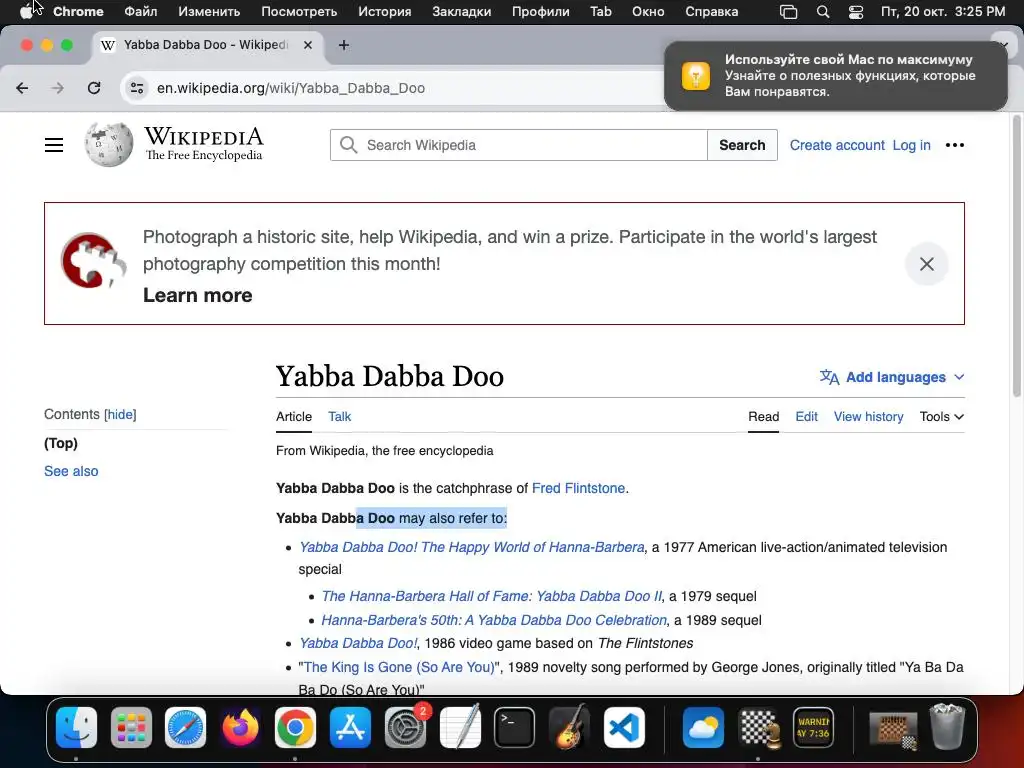Open Visual Studio Code from dock
Image resolution: width=1024 pixels, height=768 pixels.
(624, 728)
